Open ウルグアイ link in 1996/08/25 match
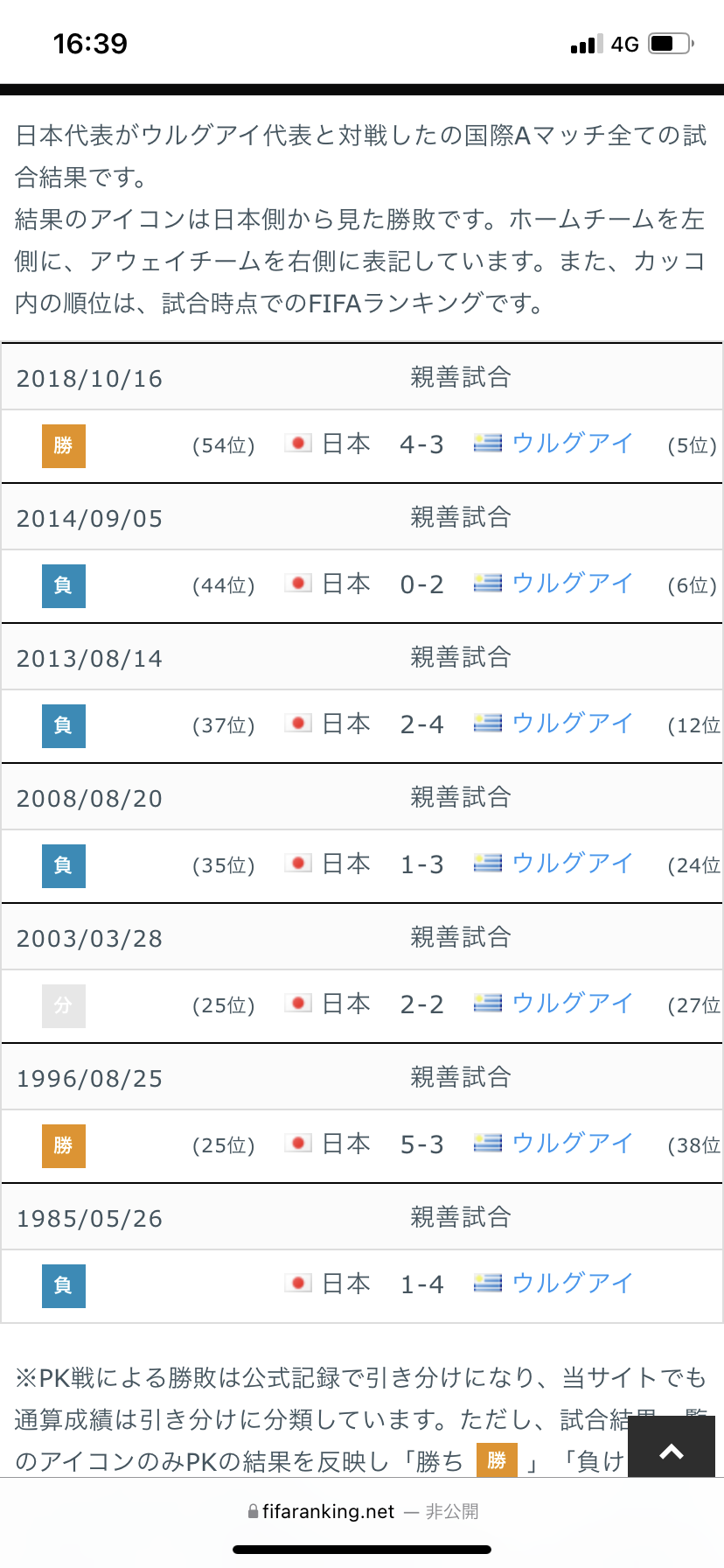 point(572,1144)
